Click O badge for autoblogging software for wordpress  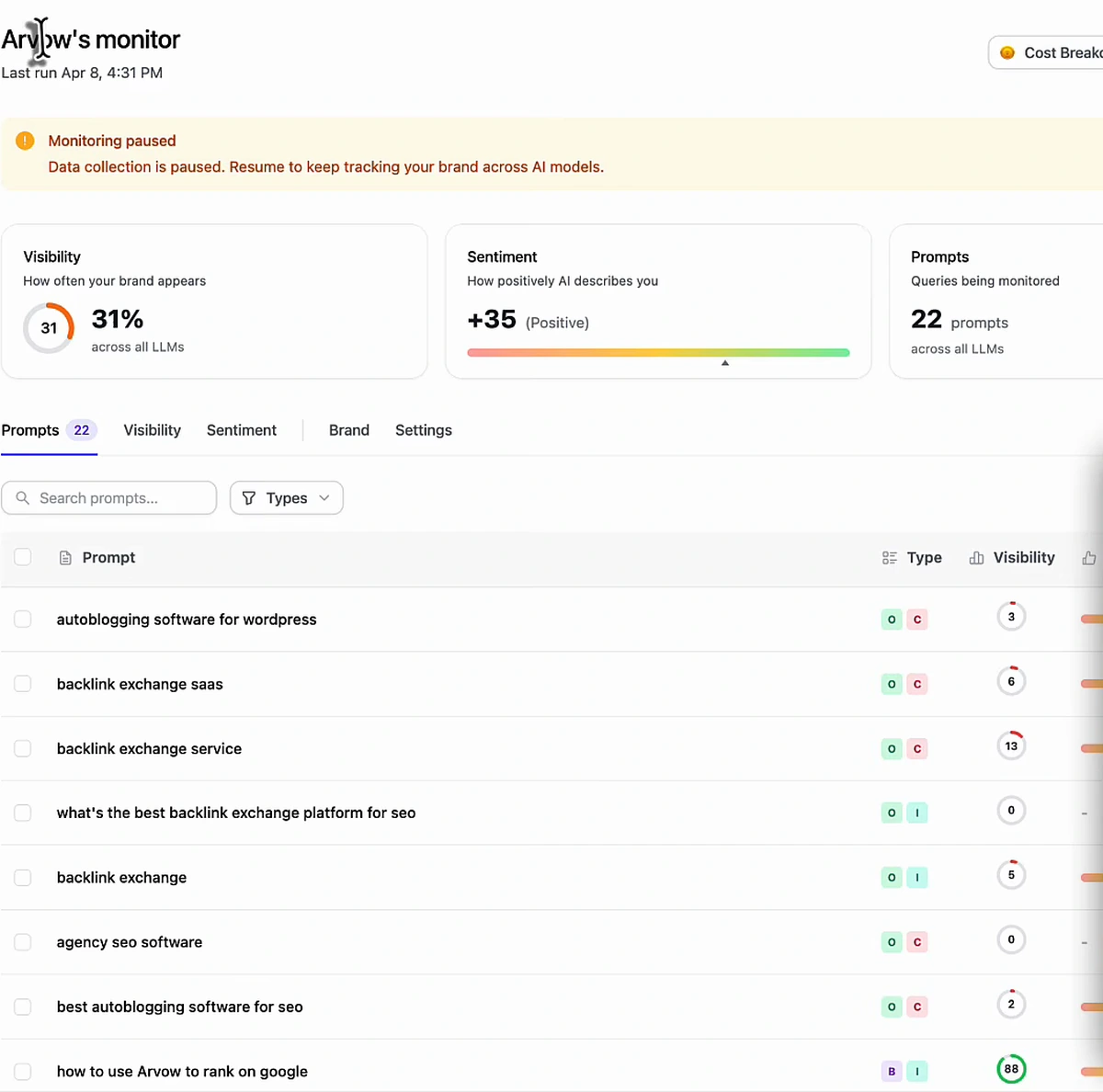(892, 620)
